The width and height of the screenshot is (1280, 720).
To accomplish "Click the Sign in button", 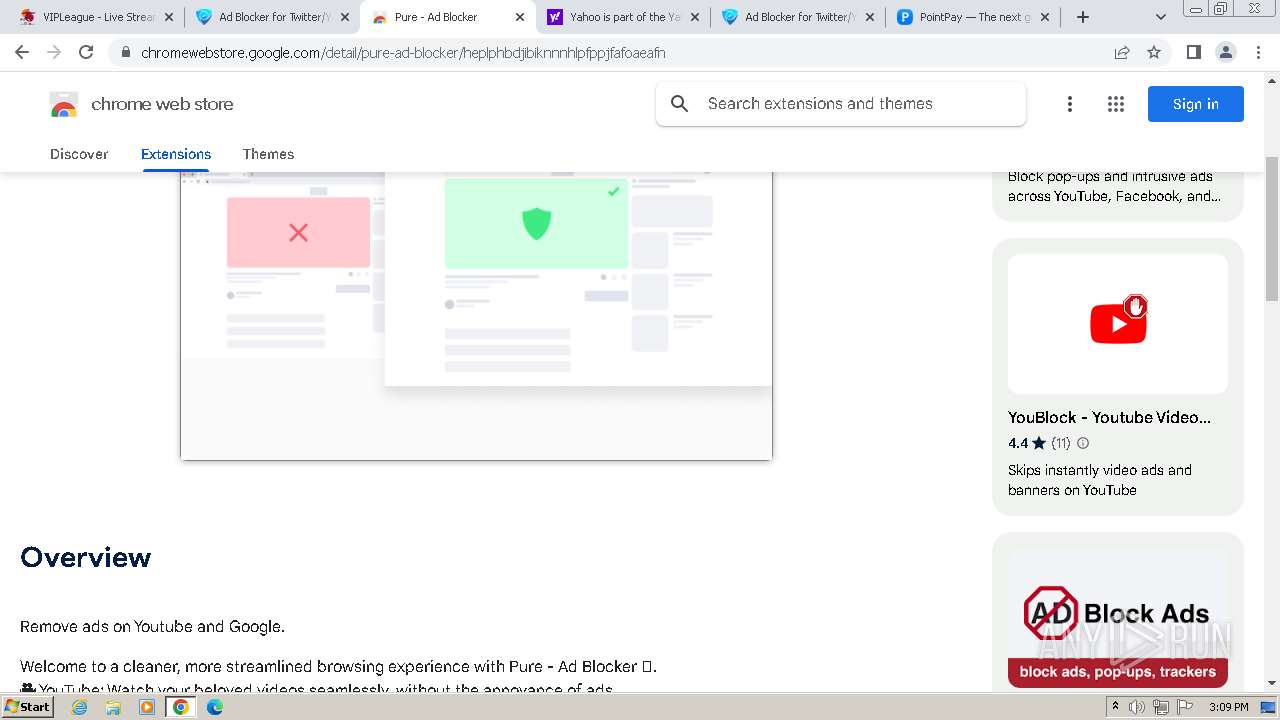I will coord(1196,104).
